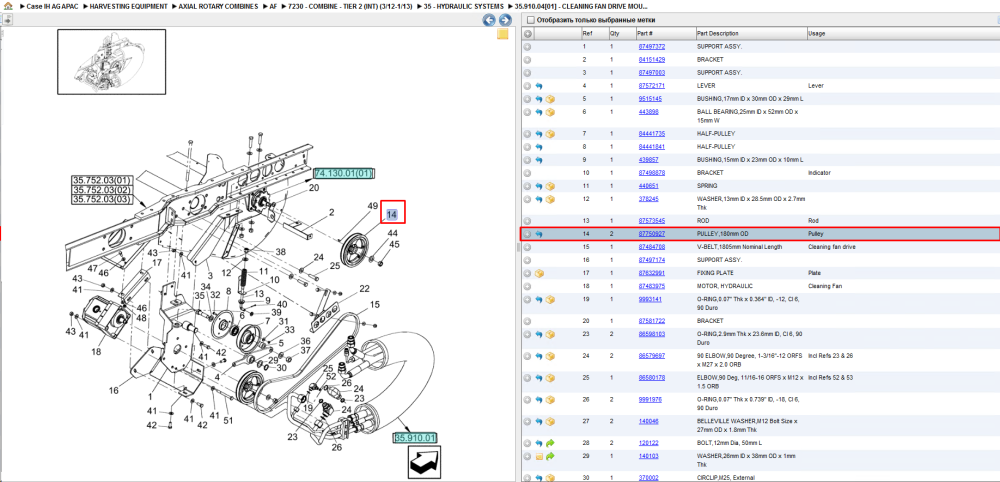Click the blue arrow icon in ref 9 row
The height and width of the screenshot is (482, 1000).
(539, 159)
